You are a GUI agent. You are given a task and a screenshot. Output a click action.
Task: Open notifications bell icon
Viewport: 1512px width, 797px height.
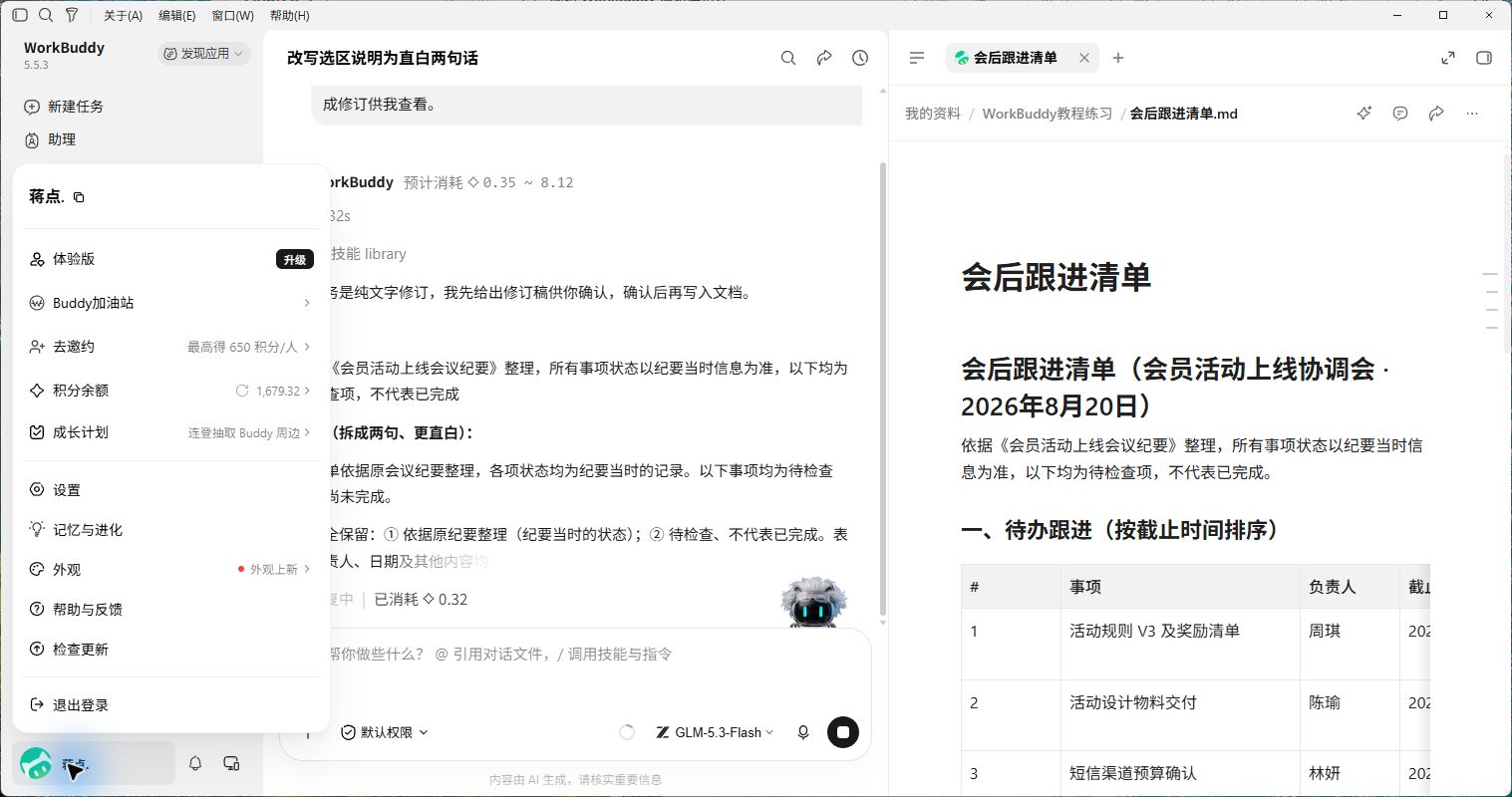(x=195, y=763)
